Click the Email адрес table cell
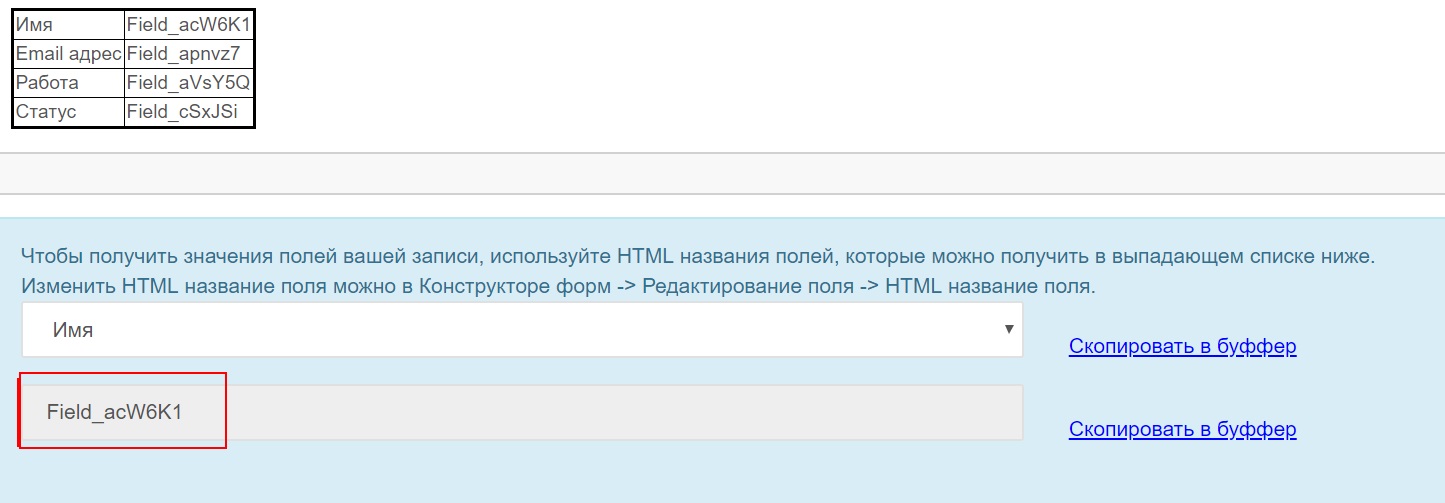 (x=68, y=54)
